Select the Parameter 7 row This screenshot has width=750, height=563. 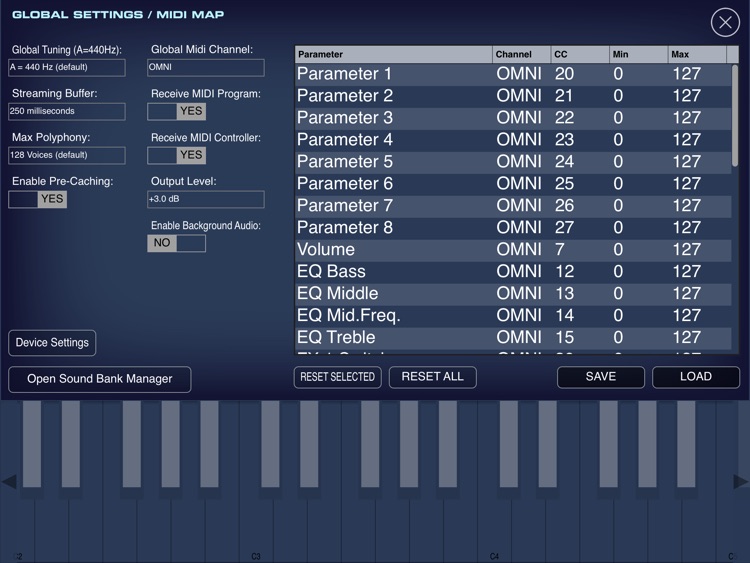513,206
